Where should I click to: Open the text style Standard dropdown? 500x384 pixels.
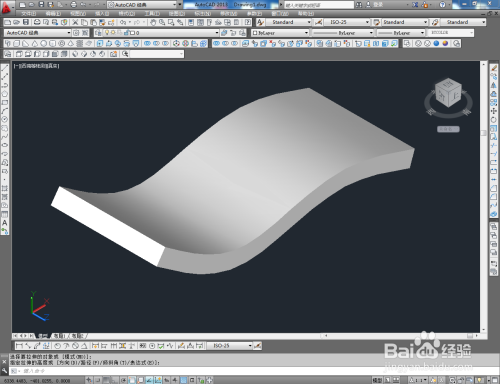pyautogui.click(x=288, y=22)
